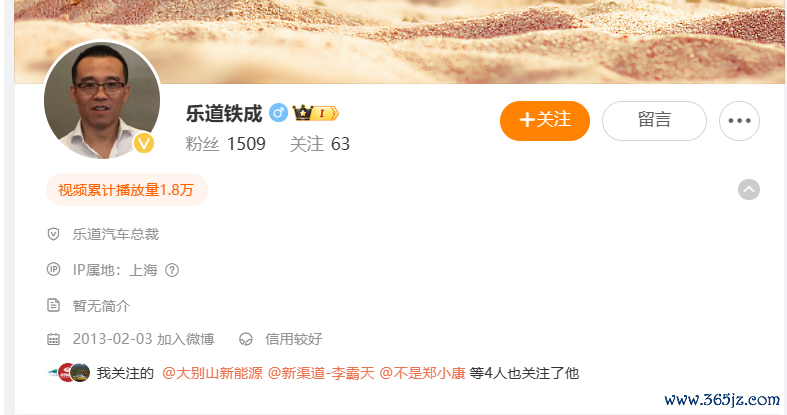Open the 粉丝 1509 followers list
The width and height of the screenshot is (787, 415).
click(x=225, y=144)
